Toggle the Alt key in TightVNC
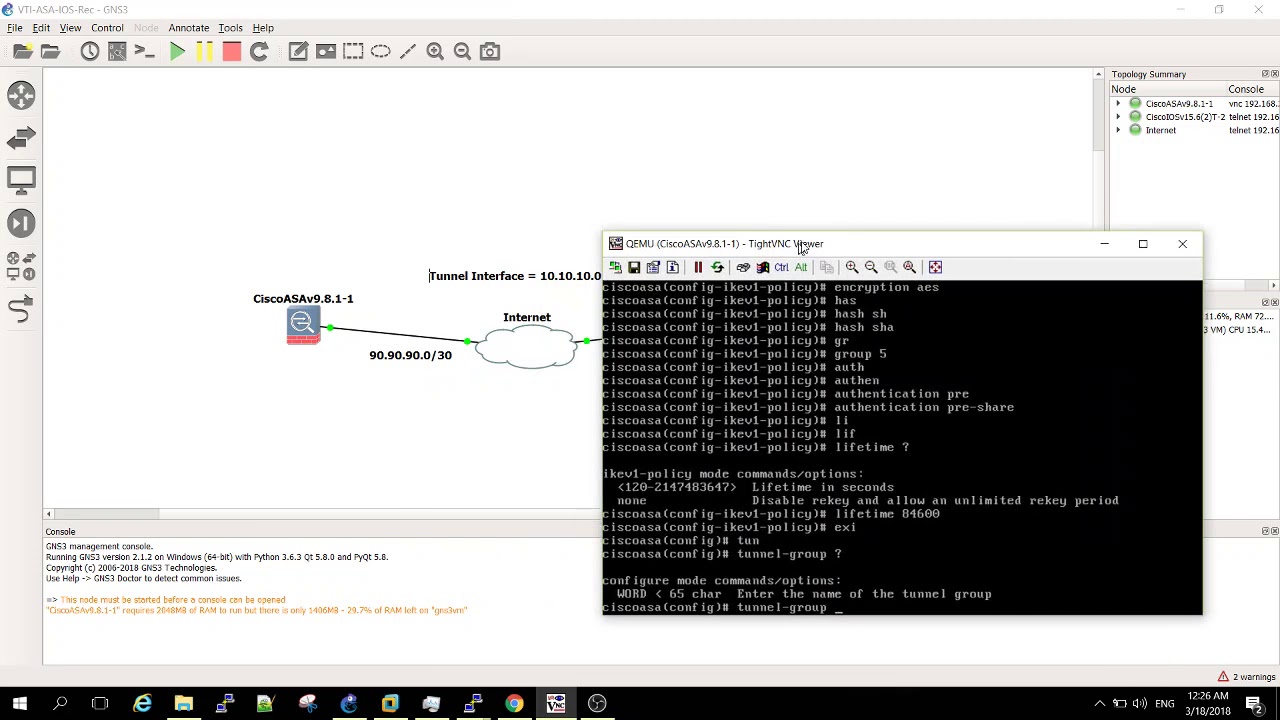1280x720 pixels. click(x=801, y=267)
